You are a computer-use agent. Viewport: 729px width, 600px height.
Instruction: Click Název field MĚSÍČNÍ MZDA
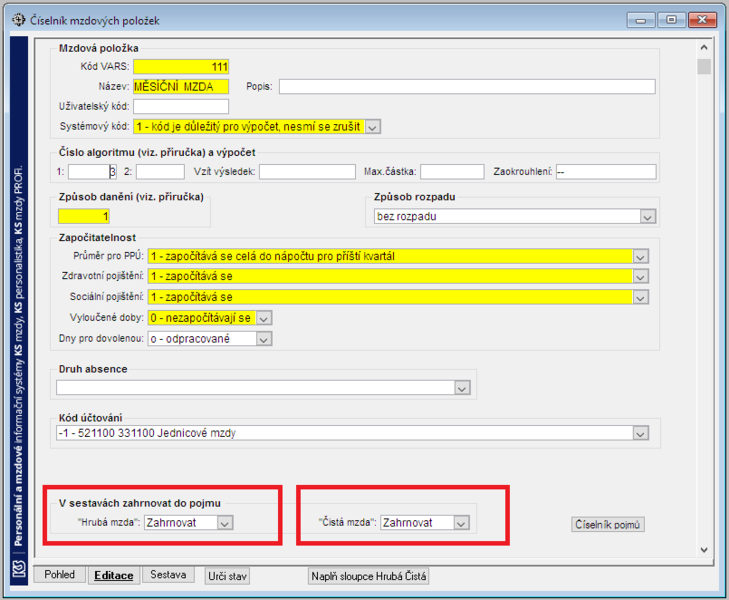[x=181, y=87]
